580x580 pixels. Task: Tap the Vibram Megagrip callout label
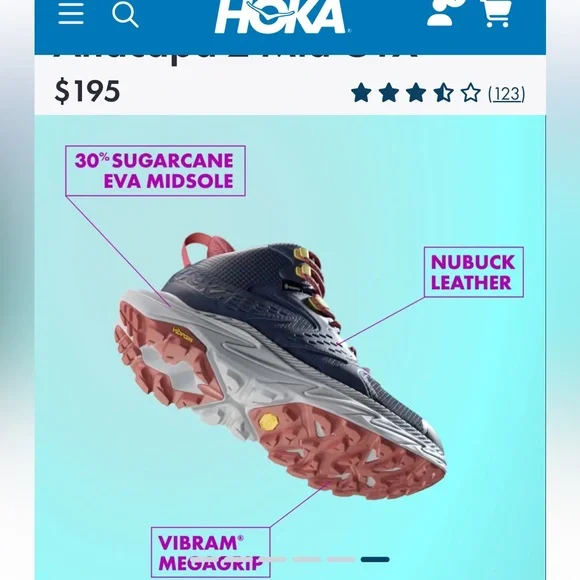pyautogui.click(x=210, y=553)
